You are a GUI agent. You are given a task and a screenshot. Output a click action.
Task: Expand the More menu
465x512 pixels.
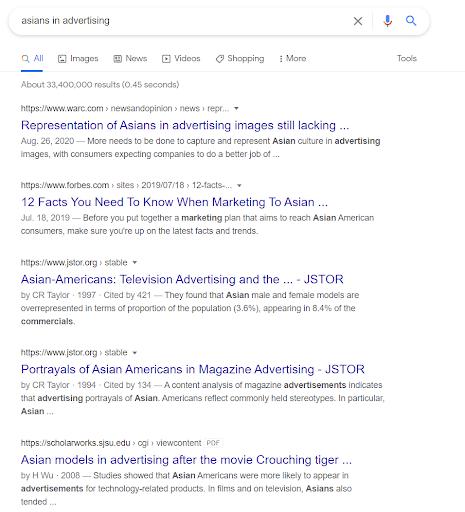293,59
